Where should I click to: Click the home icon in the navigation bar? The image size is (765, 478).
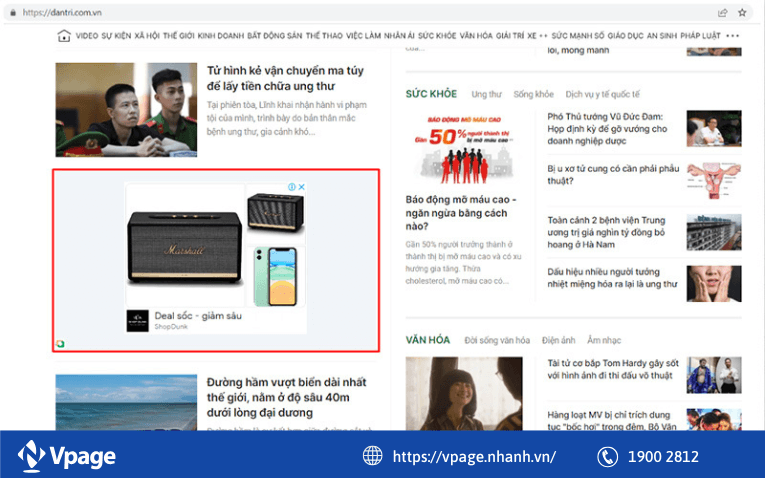tap(64, 36)
